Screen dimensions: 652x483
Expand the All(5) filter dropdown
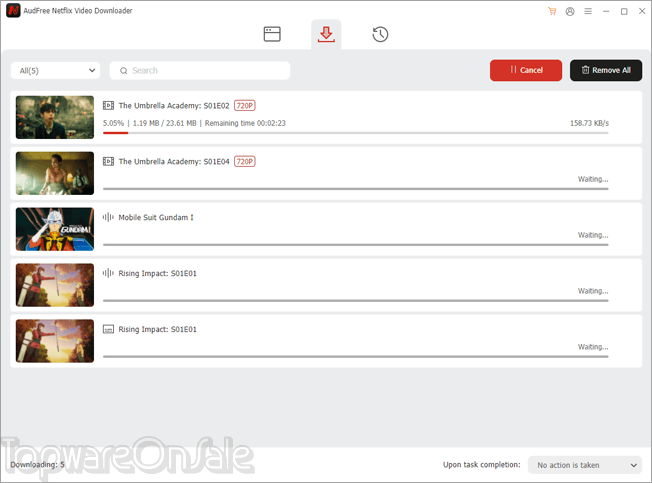[x=55, y=71]
